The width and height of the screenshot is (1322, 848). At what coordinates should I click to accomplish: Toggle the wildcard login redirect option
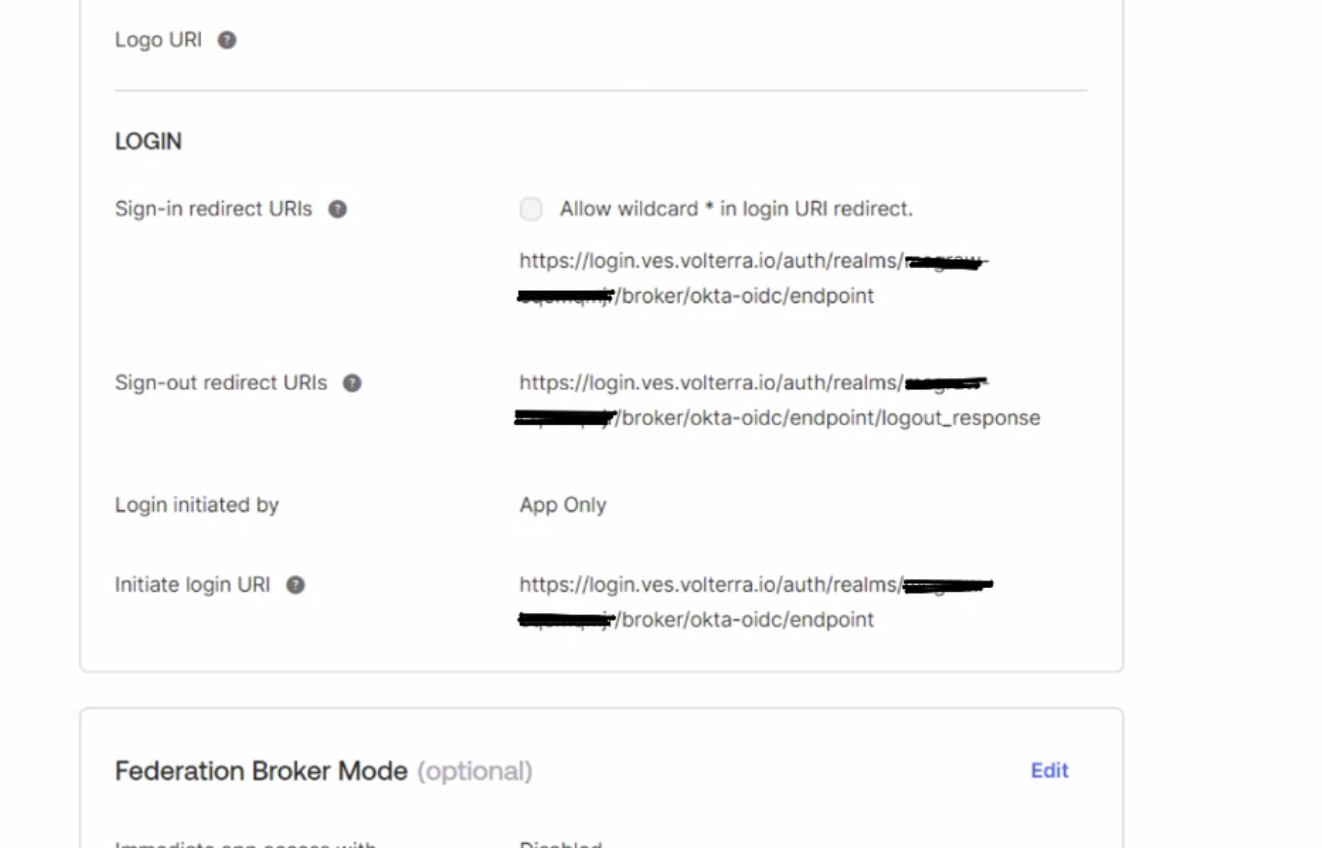click(x=531, y=208)
